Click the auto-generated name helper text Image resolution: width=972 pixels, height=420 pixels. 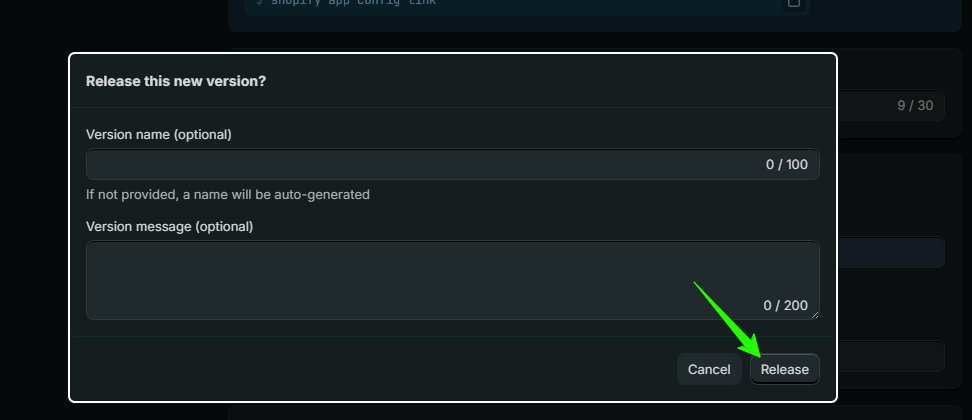(x=228, y=195)
